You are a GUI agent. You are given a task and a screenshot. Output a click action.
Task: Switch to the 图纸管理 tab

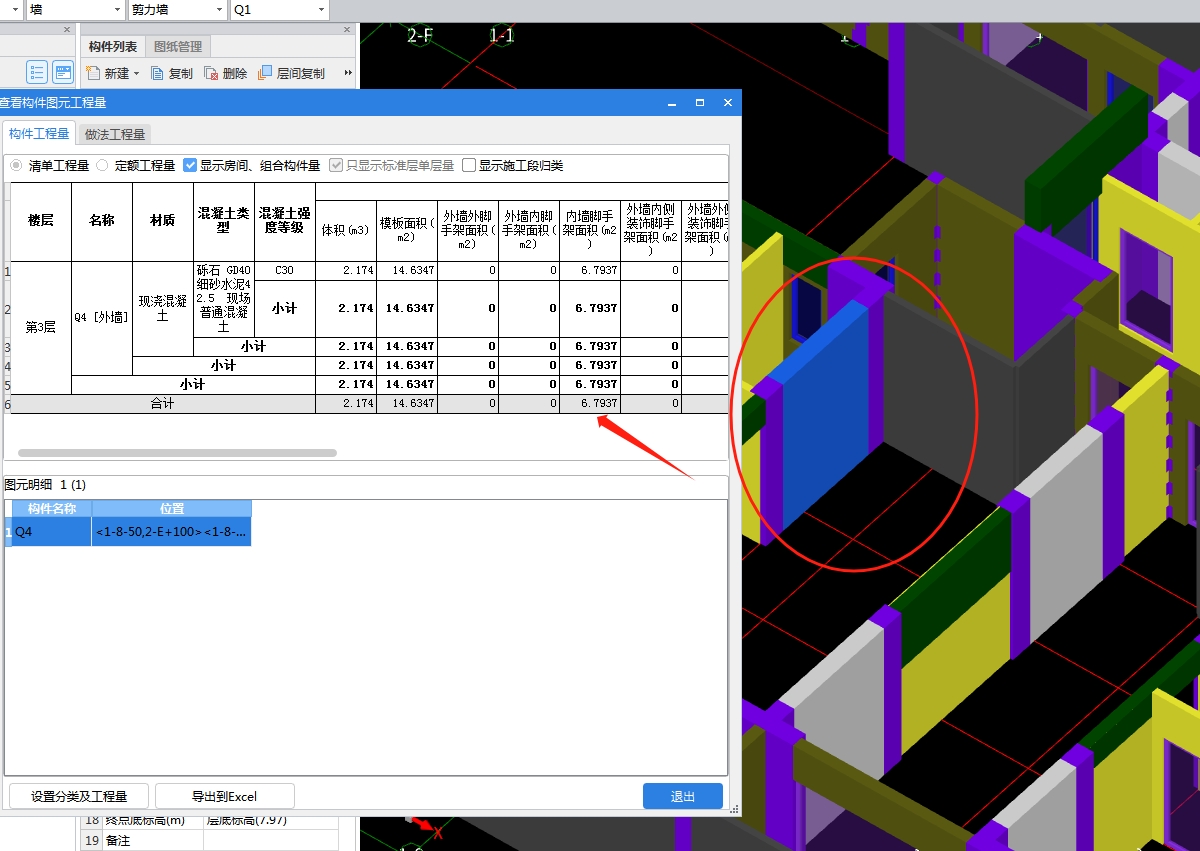coord(178,47)
